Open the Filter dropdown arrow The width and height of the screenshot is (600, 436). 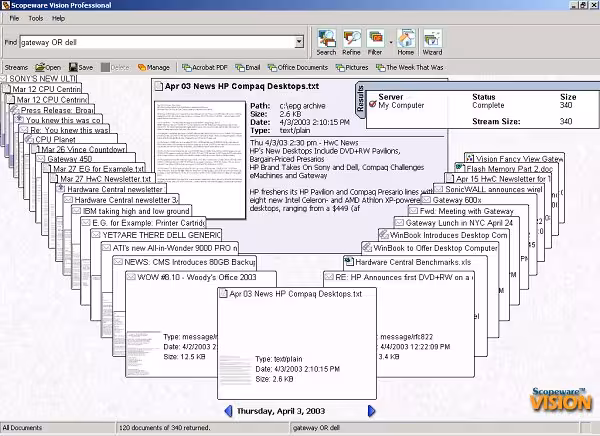[391, 42]
